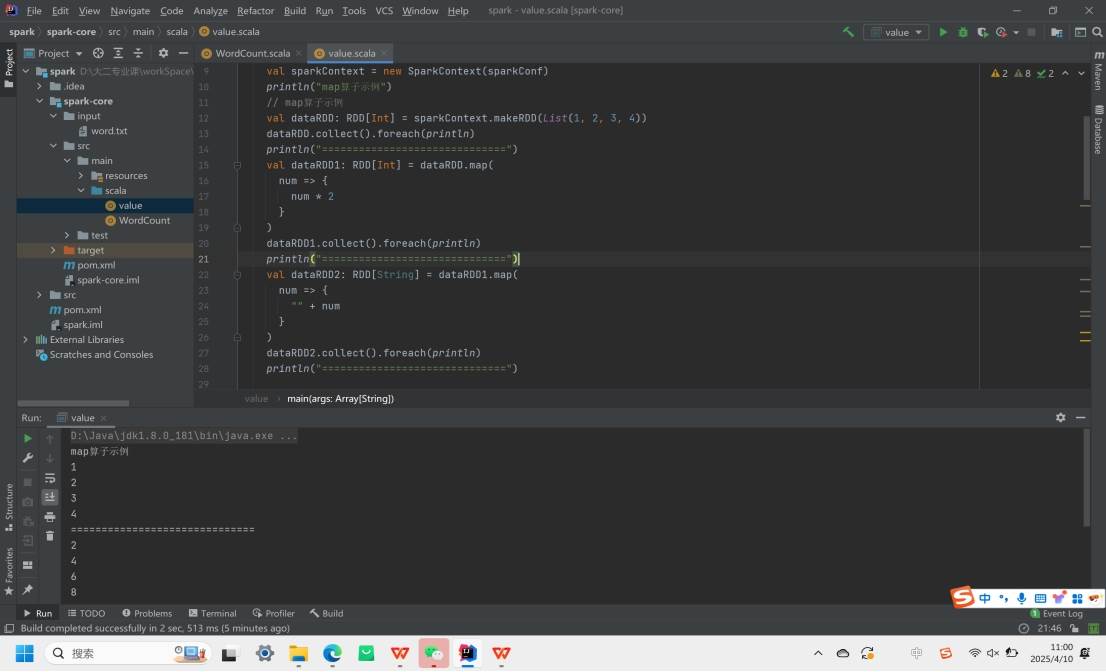Open the 'value' run configuration dropdown
The height and width of the screenshot is (672, 1106).
[x=896, y=32]
